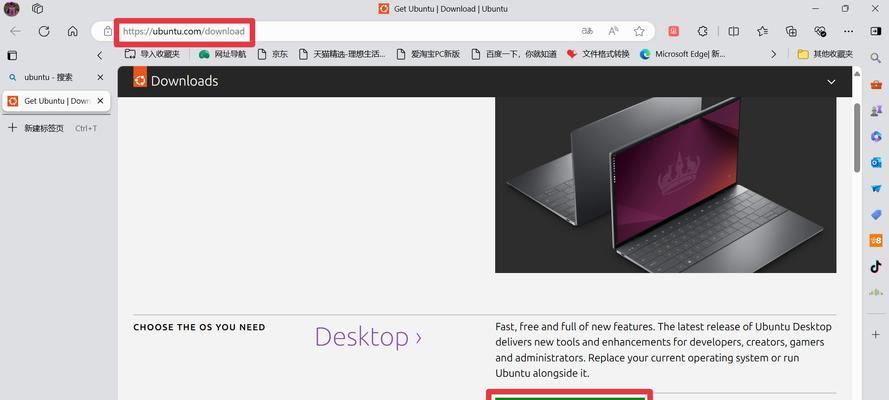Open Settings and more ellipsis menu
Viewport: 889px width, 400px height.
[x=849, y=31]
